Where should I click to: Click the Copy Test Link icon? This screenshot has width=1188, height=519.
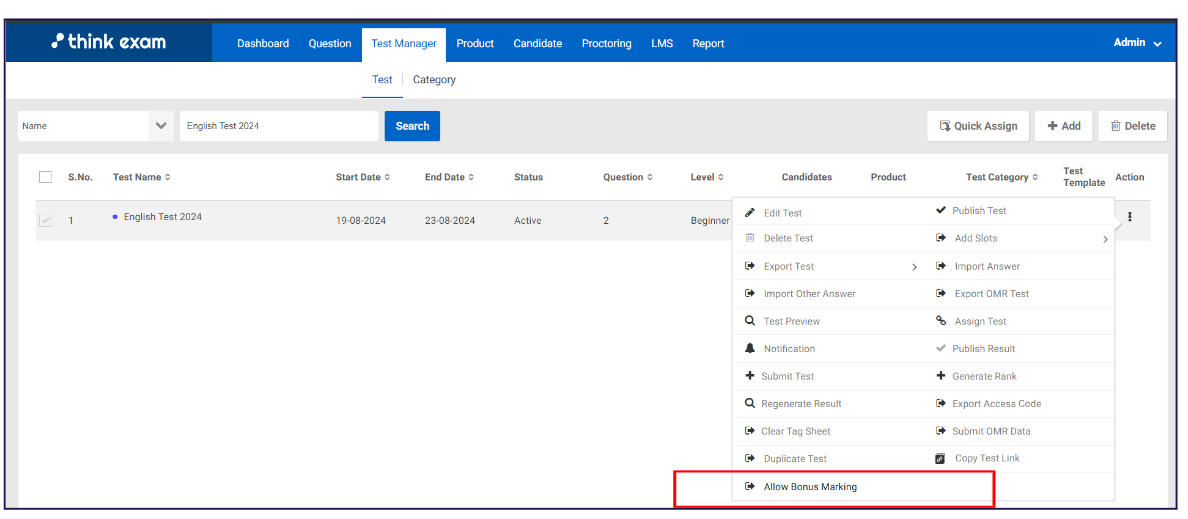pos(940,459)
